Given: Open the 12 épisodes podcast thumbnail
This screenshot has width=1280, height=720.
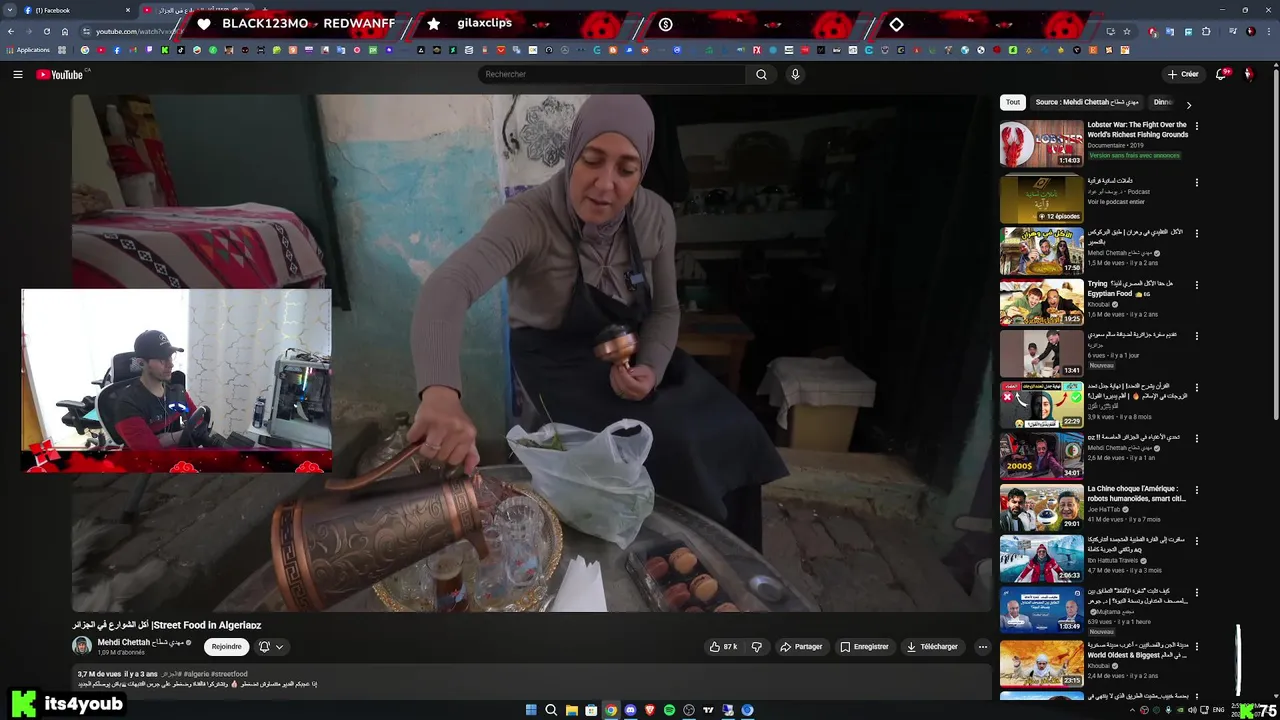Looking at the screenshot, I should (1041, 198).
